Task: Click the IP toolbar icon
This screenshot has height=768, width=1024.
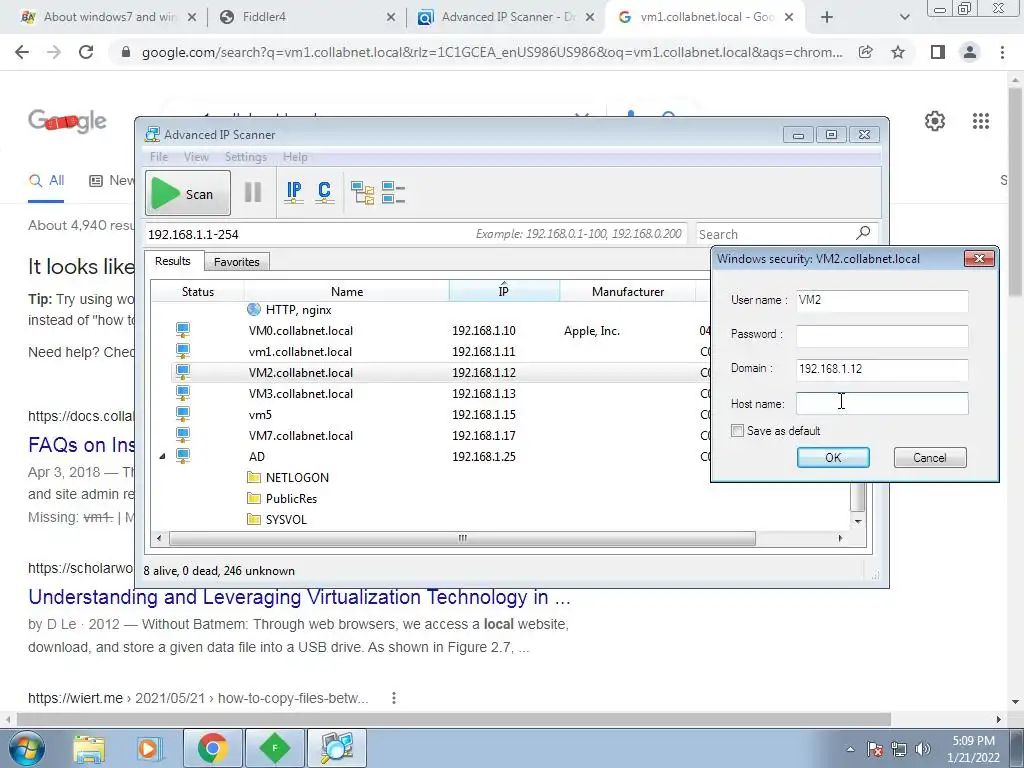Action: (x=294, y=193)
